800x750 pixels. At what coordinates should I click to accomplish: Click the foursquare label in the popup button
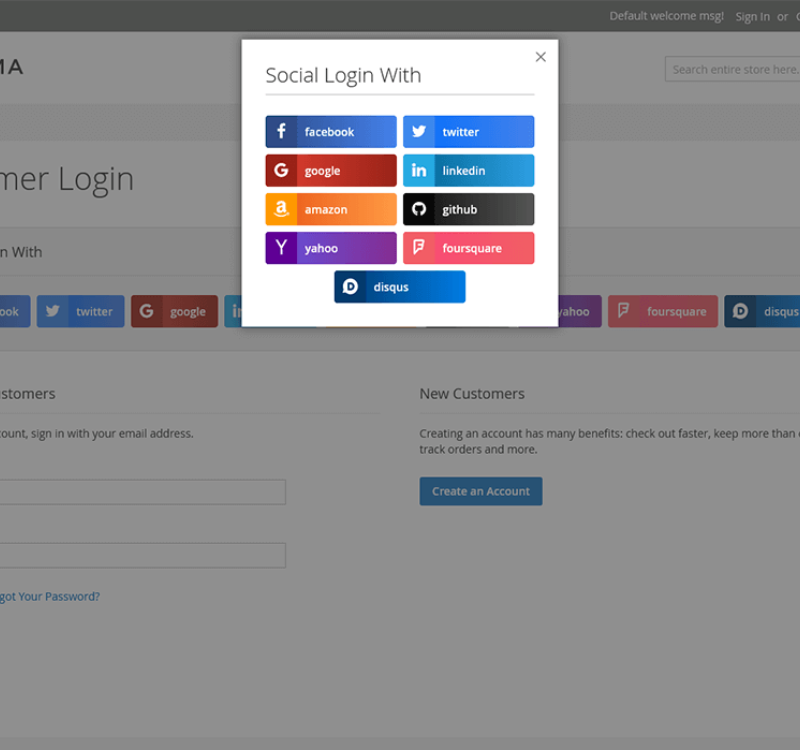(472, 249)
